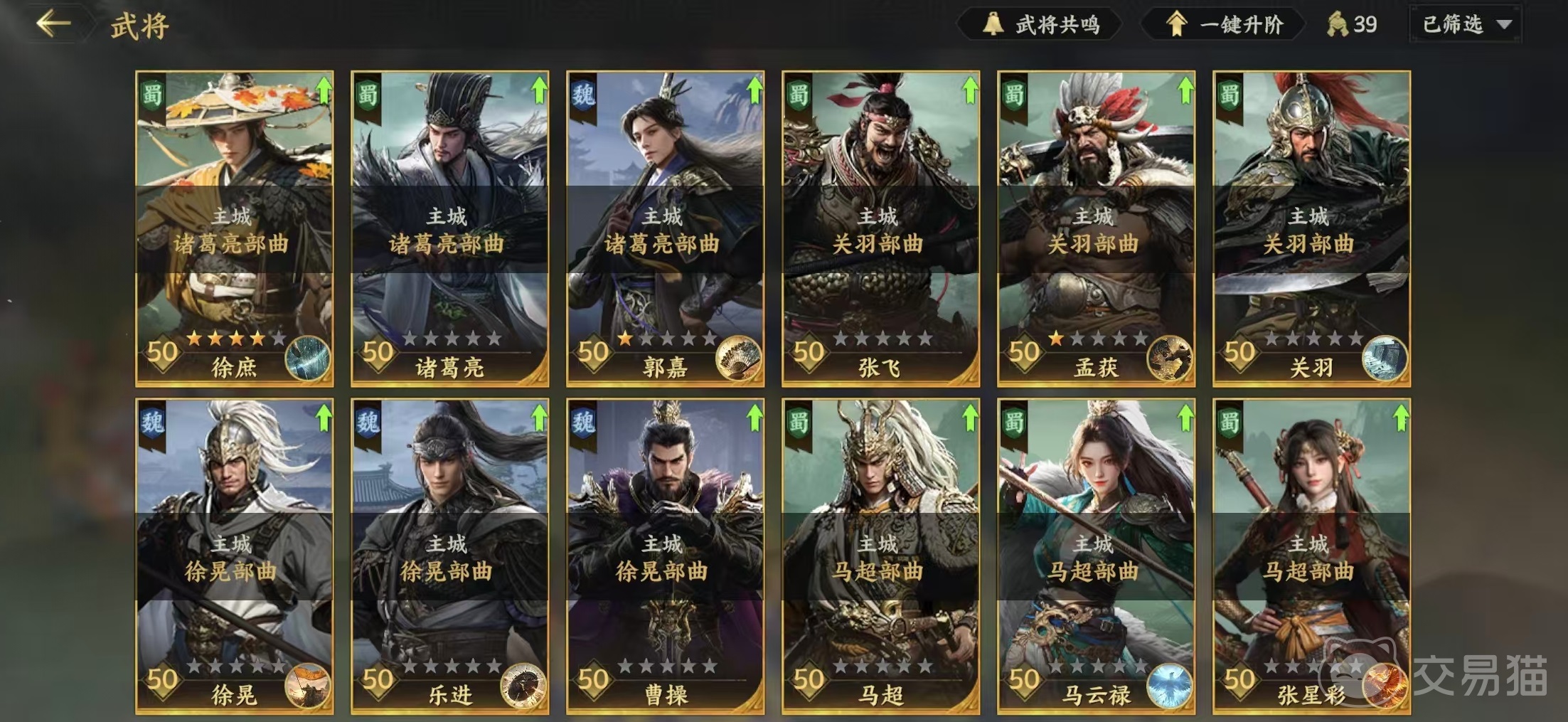The image size is (1568, 722).
Task: Click 郭嘉's fan equipment icon
Action: tap(738, 359)
